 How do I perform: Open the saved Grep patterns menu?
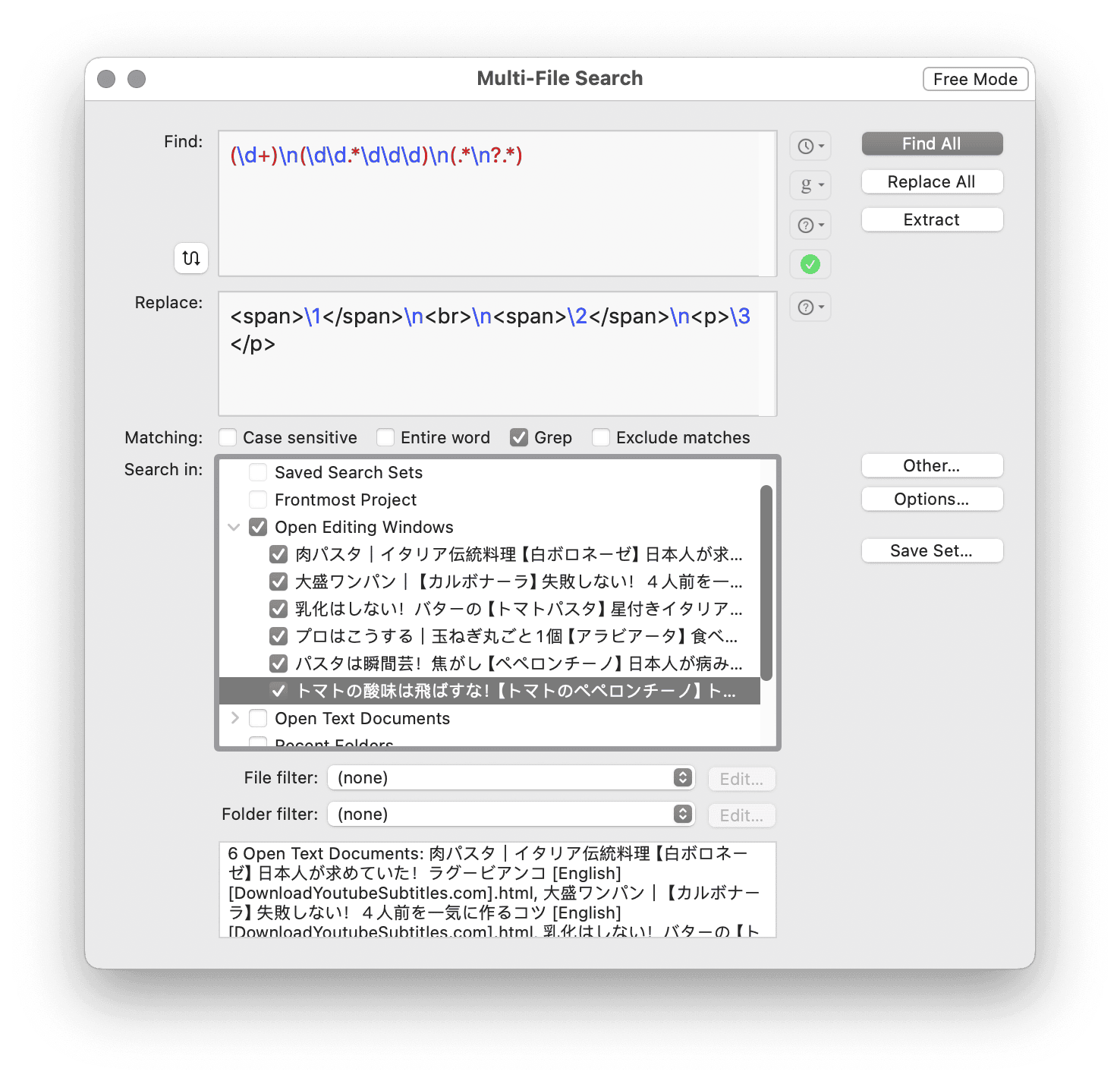[x=810, y=185]
